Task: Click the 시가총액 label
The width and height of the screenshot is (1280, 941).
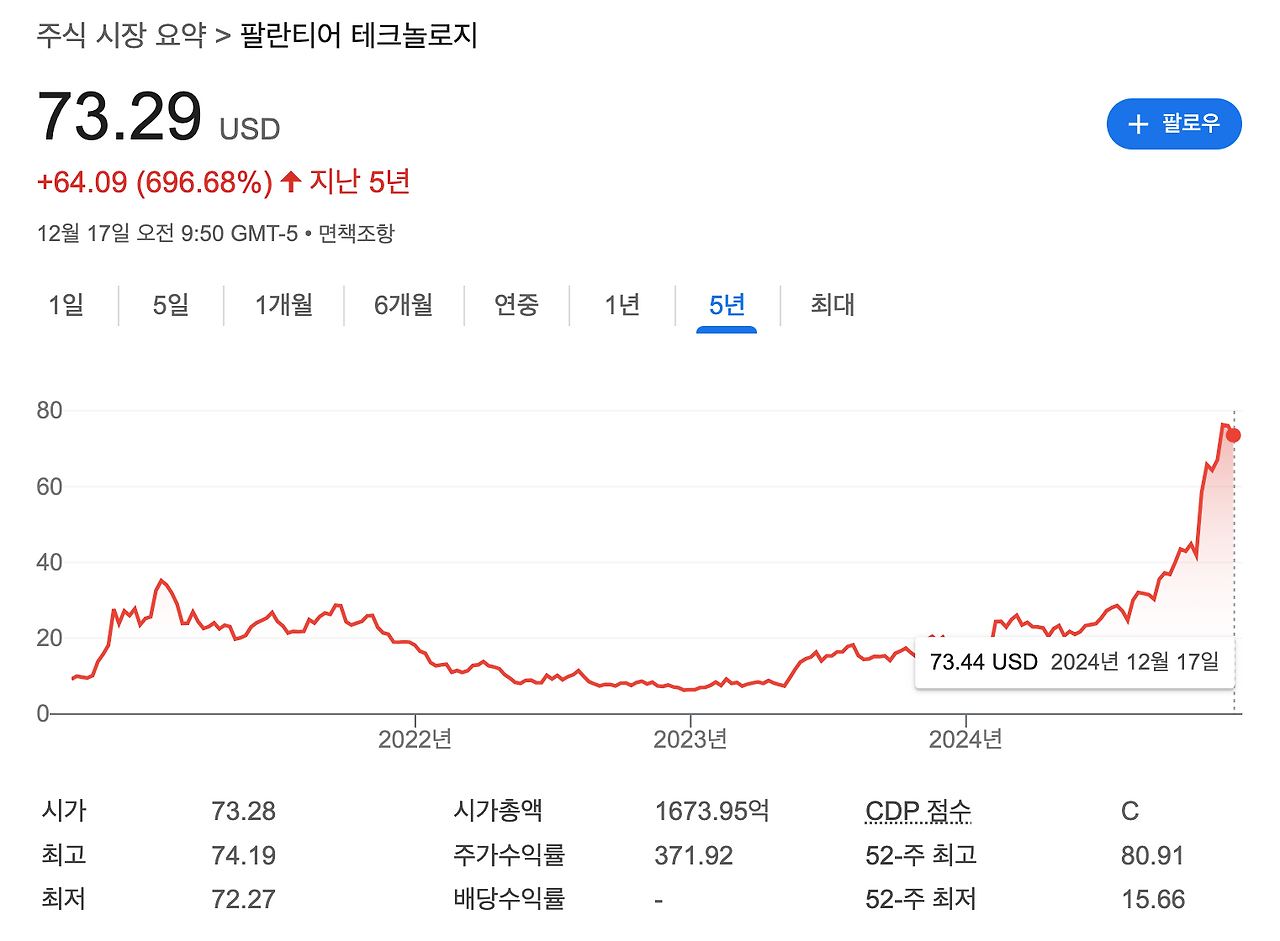Action: click(498, 811)
